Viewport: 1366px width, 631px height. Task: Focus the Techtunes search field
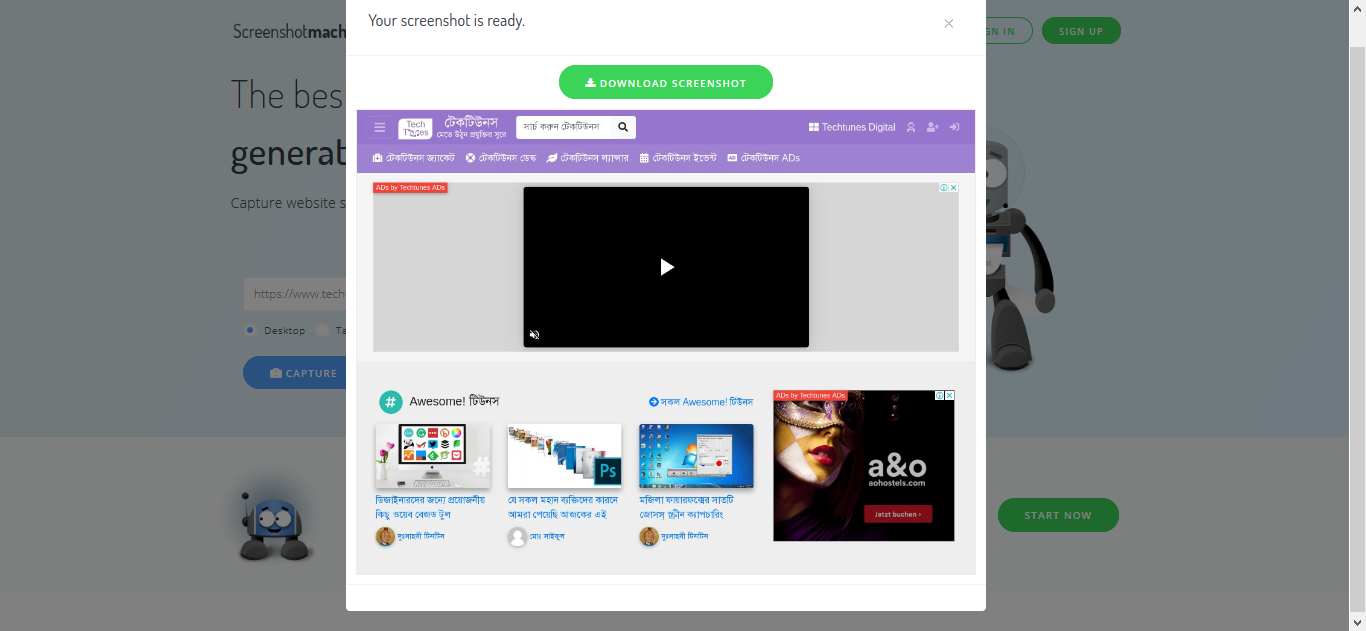tap(564, 127)
